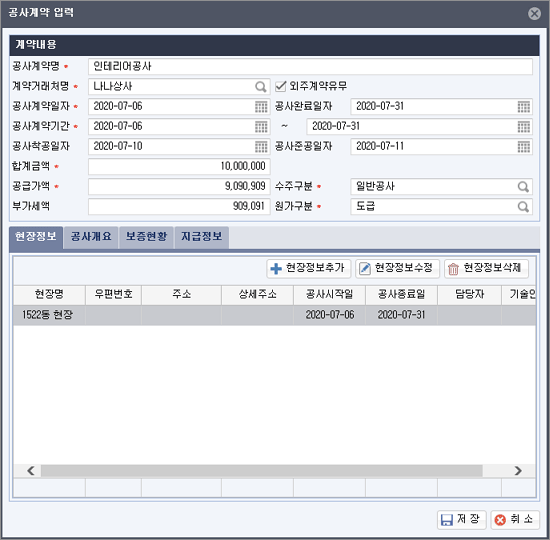Open calendar icon for 공사완료일자
Image resolution: width=550 pixels, height=540 pixels.
pos(524,107)
